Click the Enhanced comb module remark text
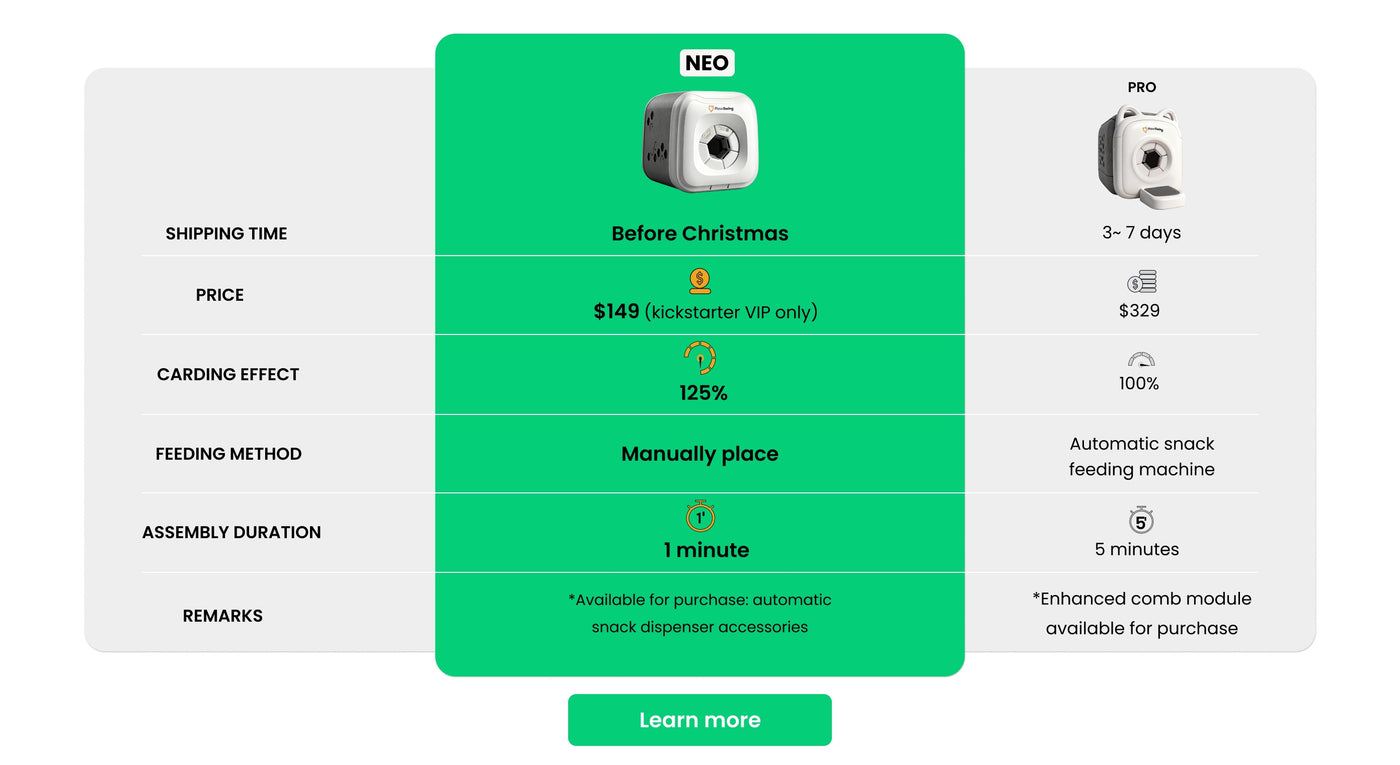 tap(1142, 613)
